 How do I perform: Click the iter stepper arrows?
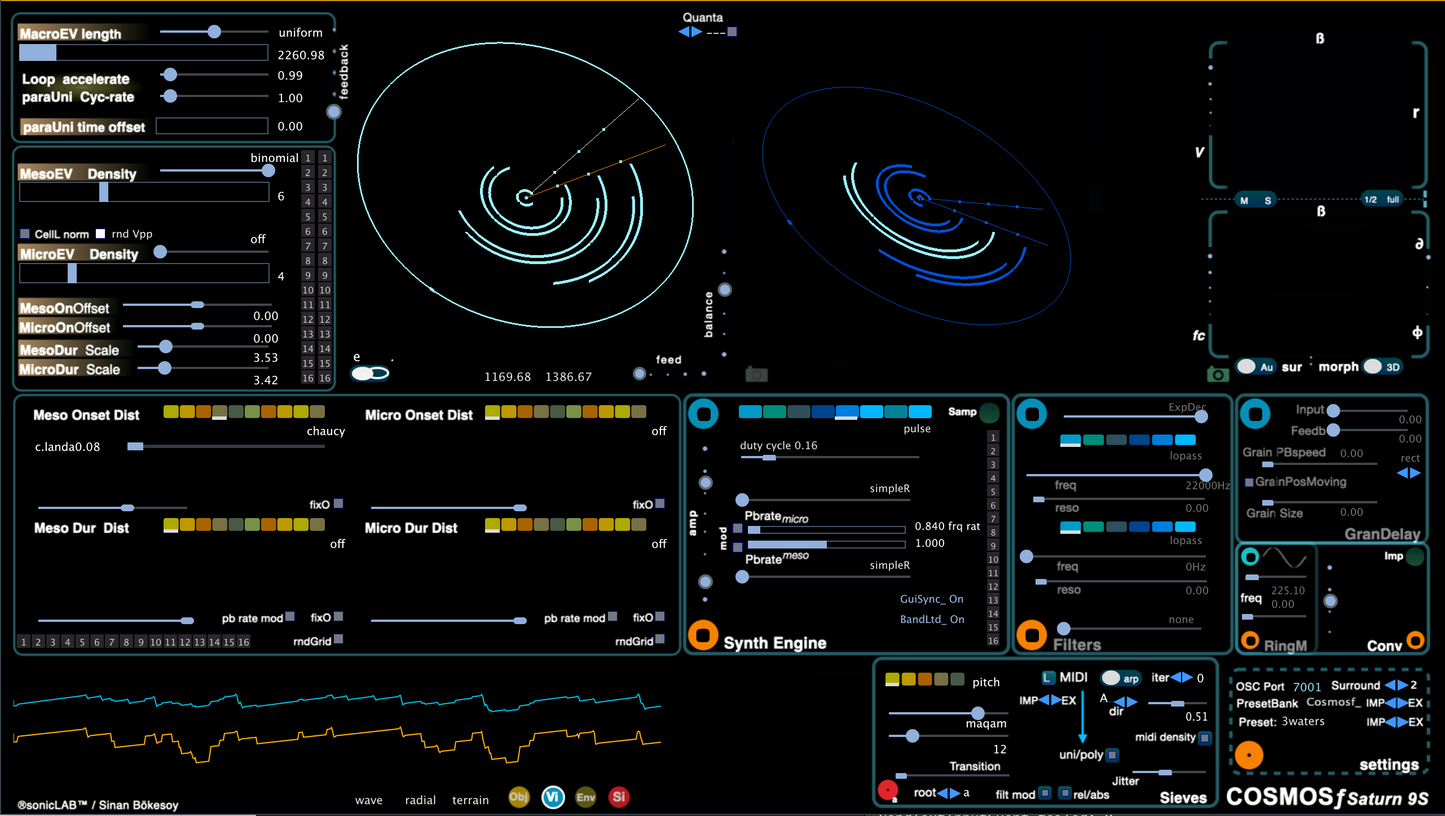(1183, 678)
